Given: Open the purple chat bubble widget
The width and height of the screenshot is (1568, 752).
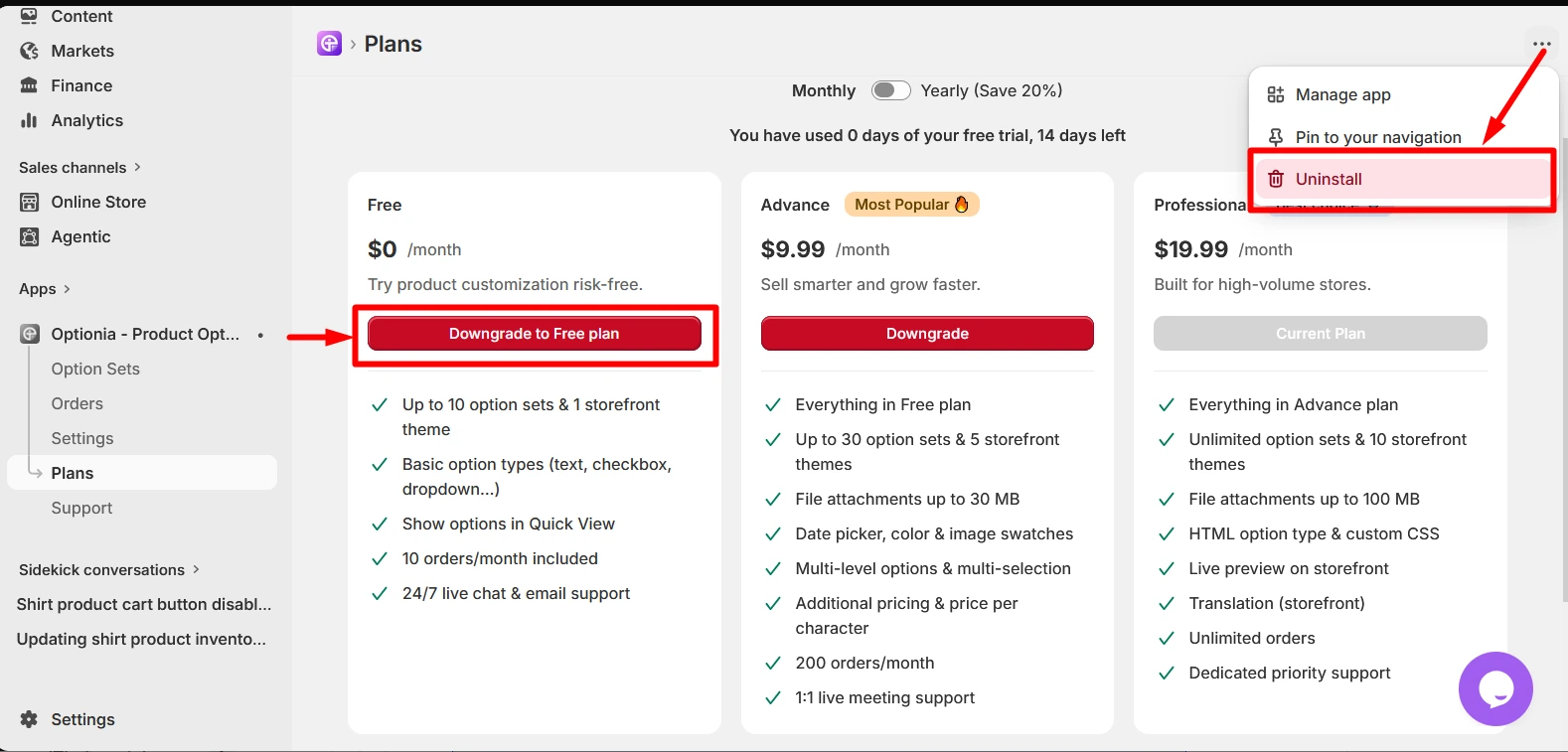Looking at the screenshot, I should (x=1495, y=688).
